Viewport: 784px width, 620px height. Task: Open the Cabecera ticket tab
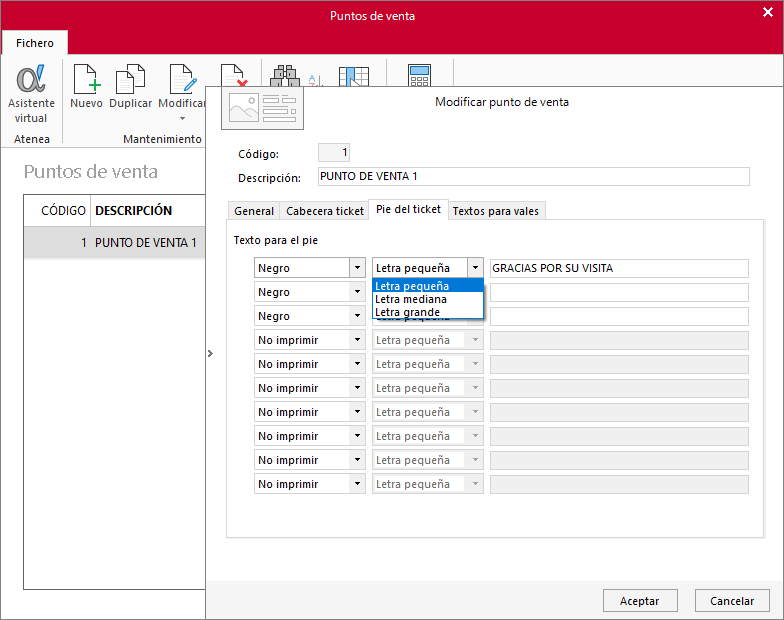324,211
